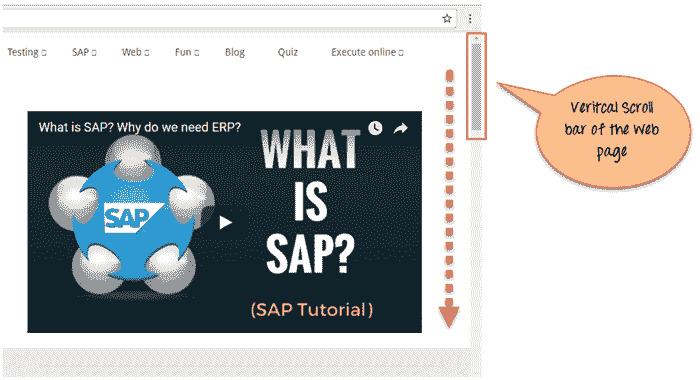This screenshot has width=700, height=380.
Task: Click the Watch later clock icon
Action: 375,128
